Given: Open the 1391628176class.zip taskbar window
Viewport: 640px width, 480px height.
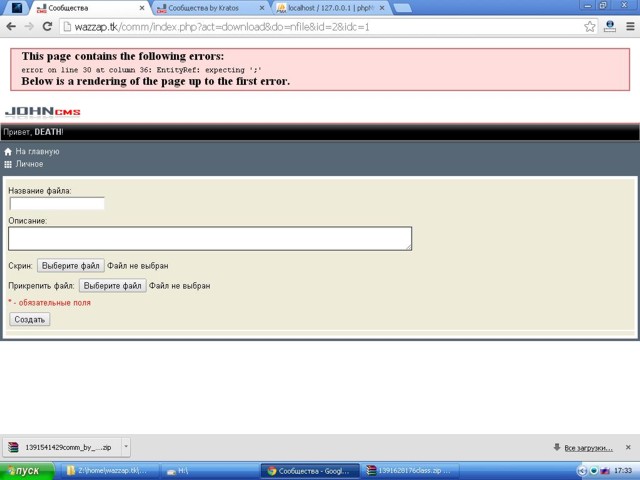Looking at the screenshot, I should click(410, 471).
